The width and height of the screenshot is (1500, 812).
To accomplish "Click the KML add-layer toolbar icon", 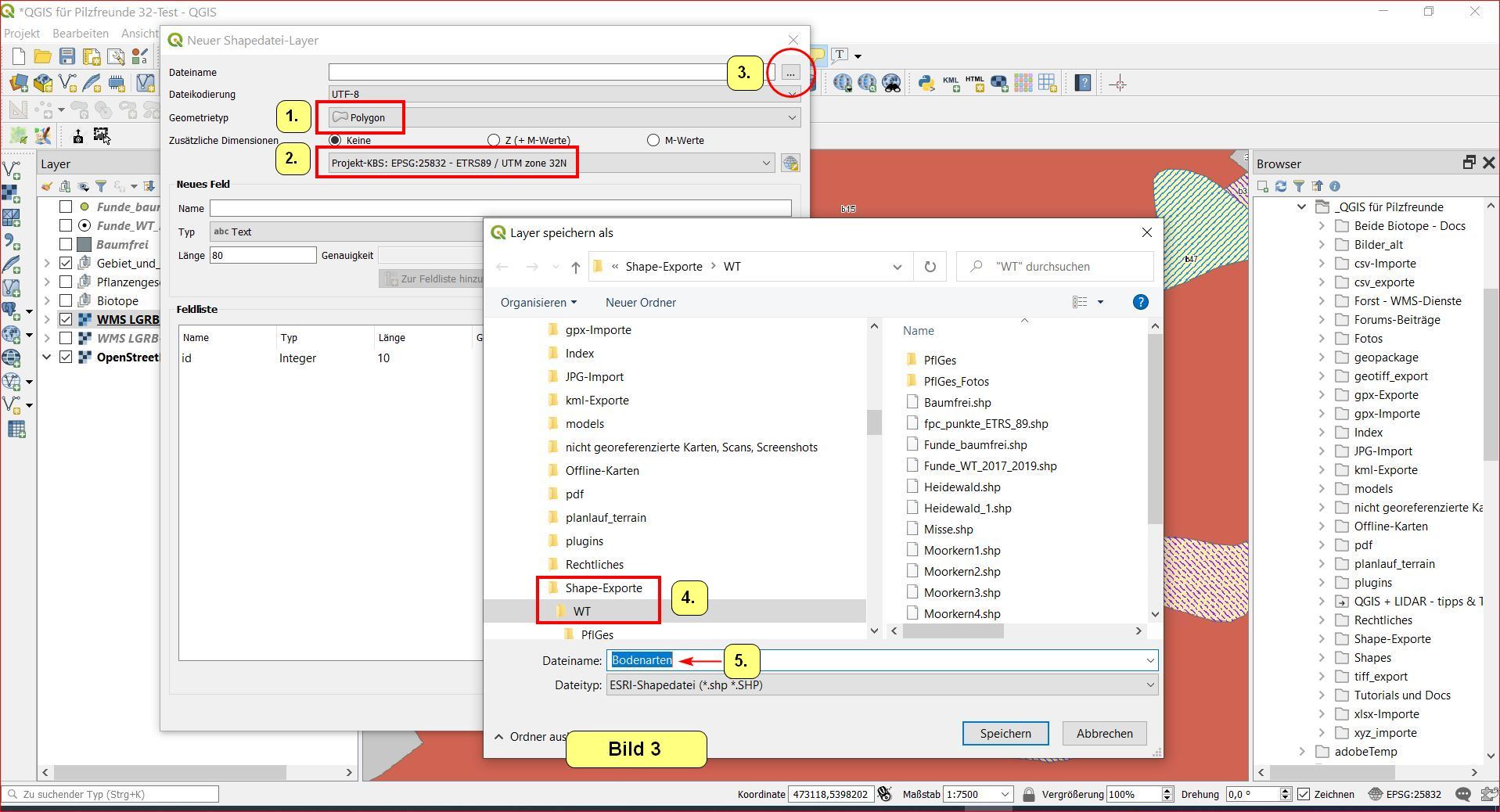I will (x=951, y=83).
